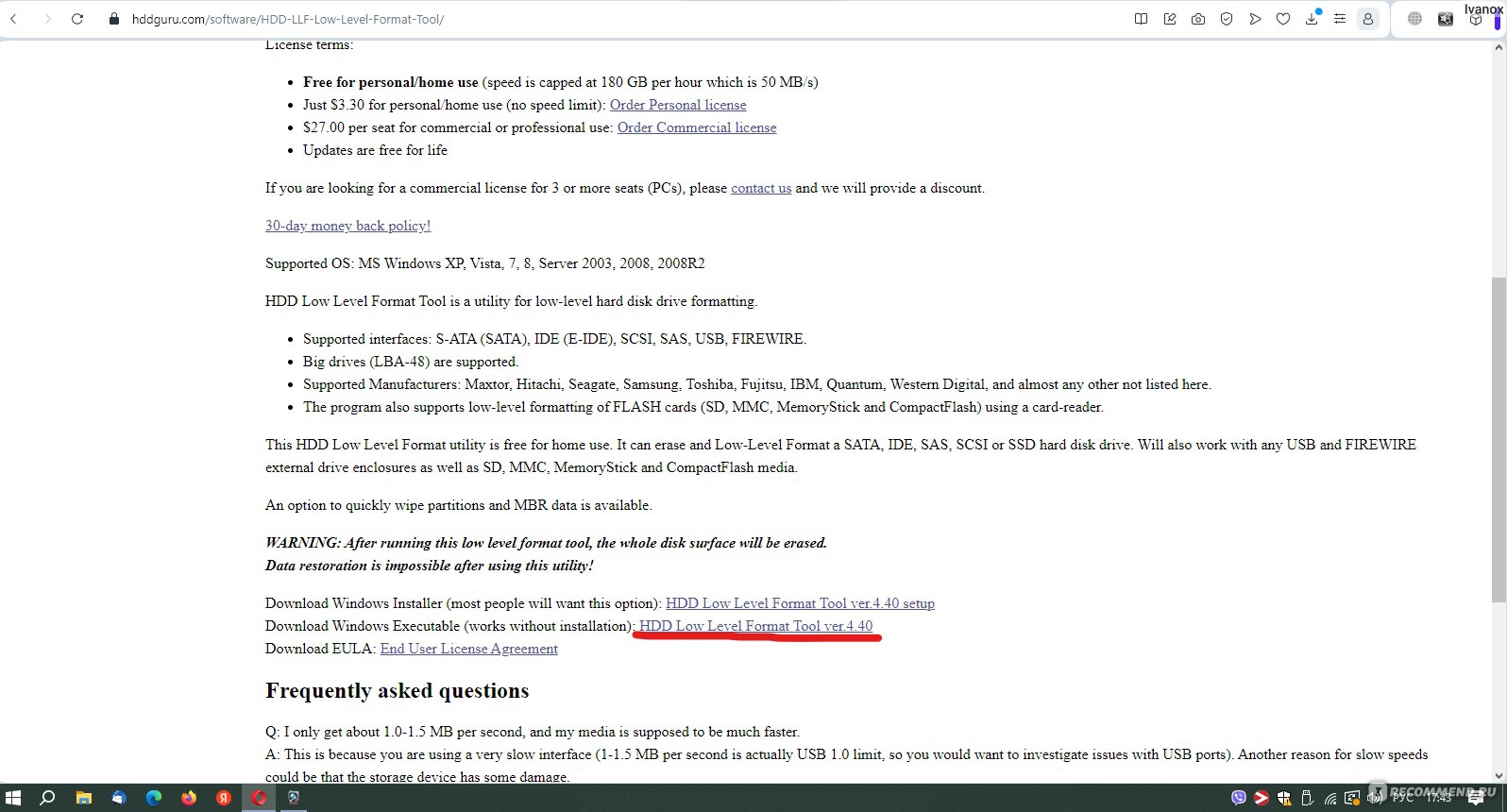Click the "Updates are free for life" line
1507x812 pixels.
pos(375,150)
